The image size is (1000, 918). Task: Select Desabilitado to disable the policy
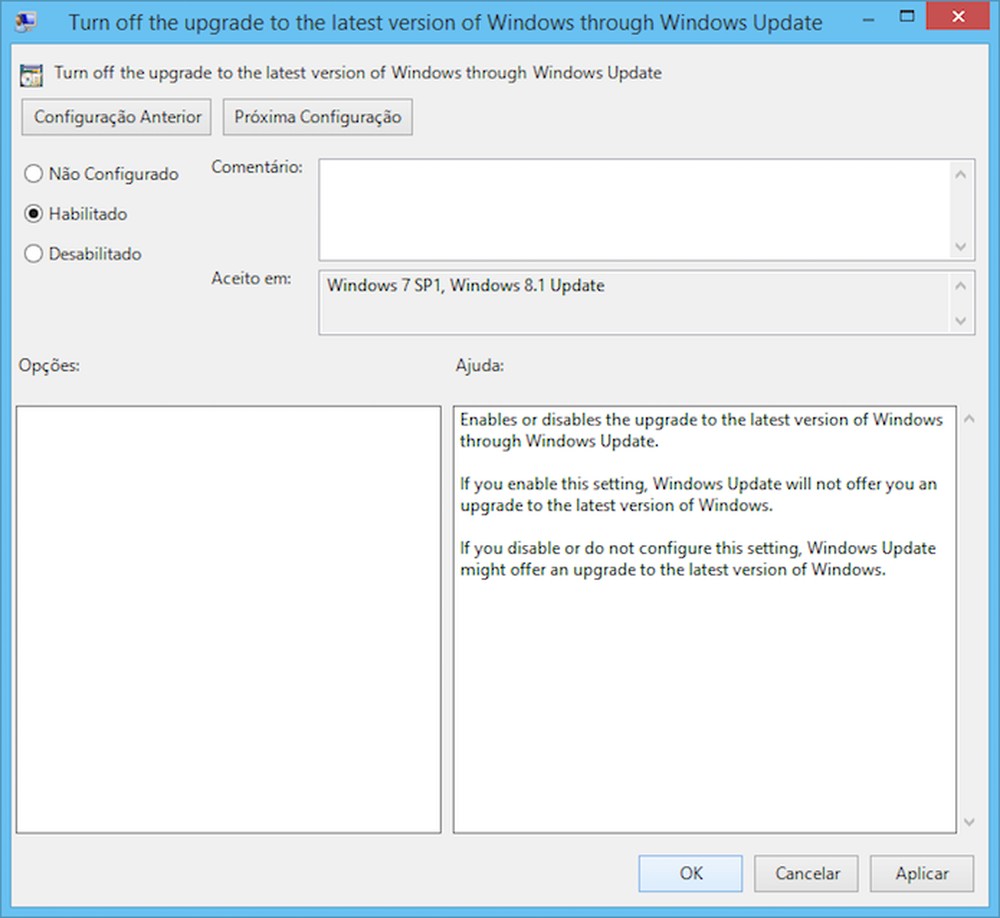tap(32, 253)
